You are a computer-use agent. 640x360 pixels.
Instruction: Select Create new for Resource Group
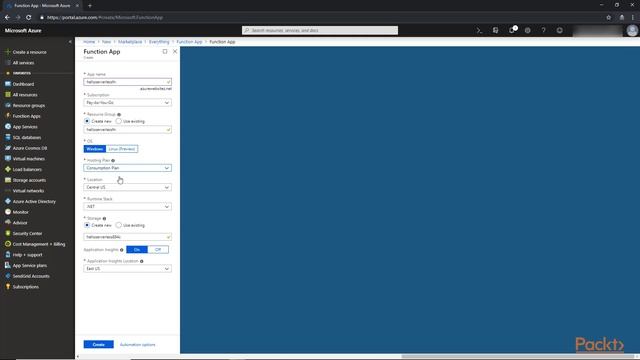point(87,121)
